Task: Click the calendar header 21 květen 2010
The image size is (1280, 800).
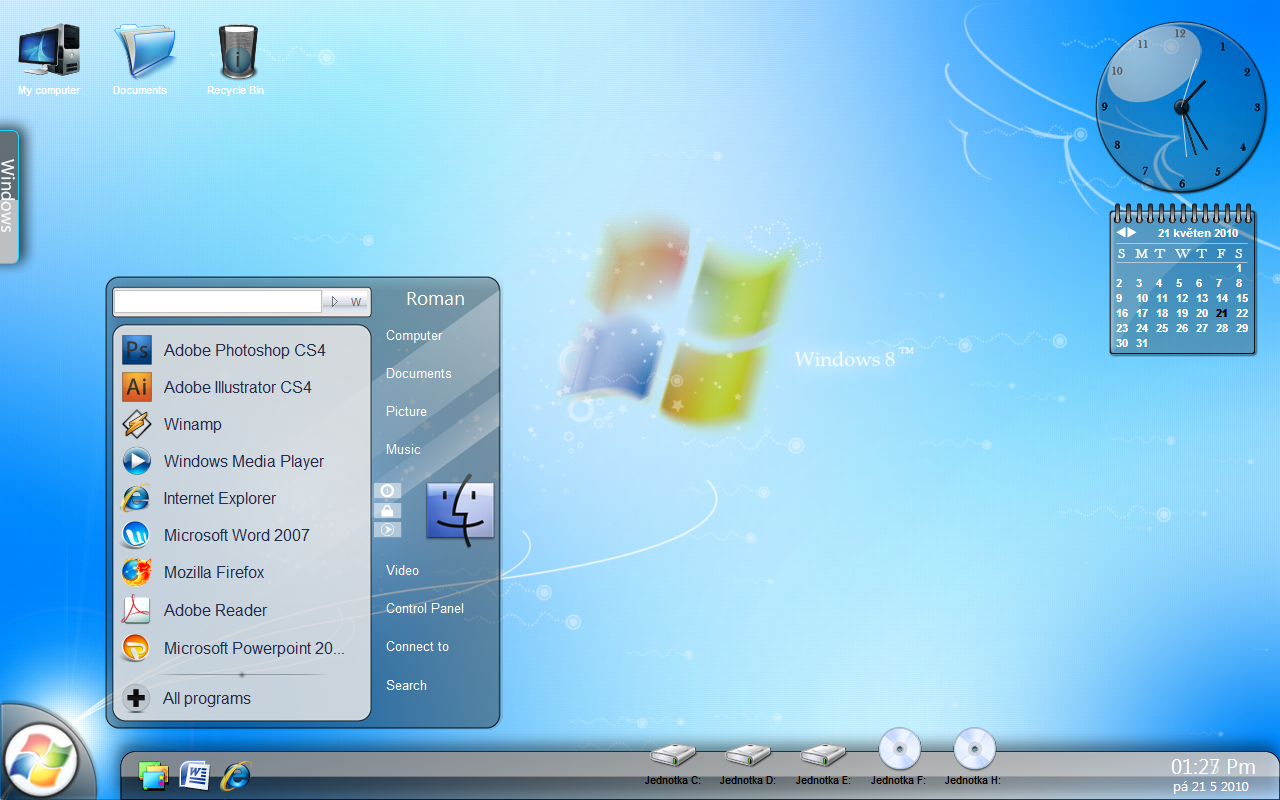Action: (x=1198, y=233)
